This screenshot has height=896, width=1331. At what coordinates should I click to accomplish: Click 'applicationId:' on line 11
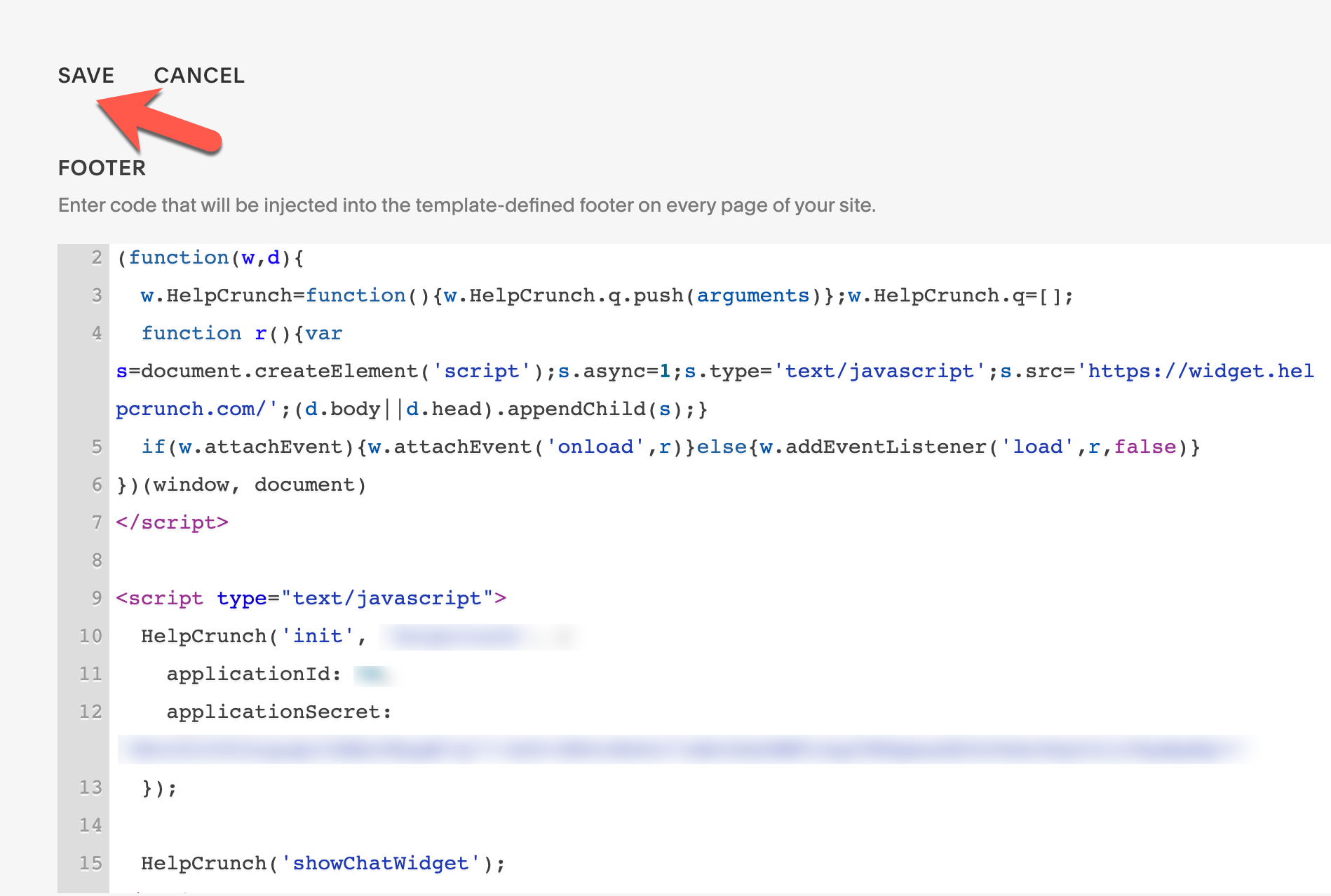click(254, 674)
